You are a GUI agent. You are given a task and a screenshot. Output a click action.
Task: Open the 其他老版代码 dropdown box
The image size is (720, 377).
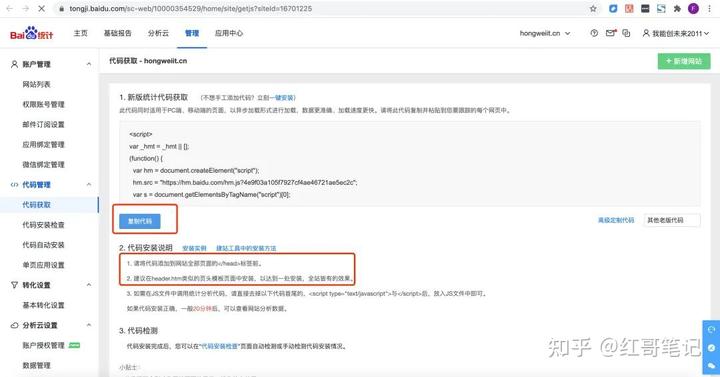point(672,220)
